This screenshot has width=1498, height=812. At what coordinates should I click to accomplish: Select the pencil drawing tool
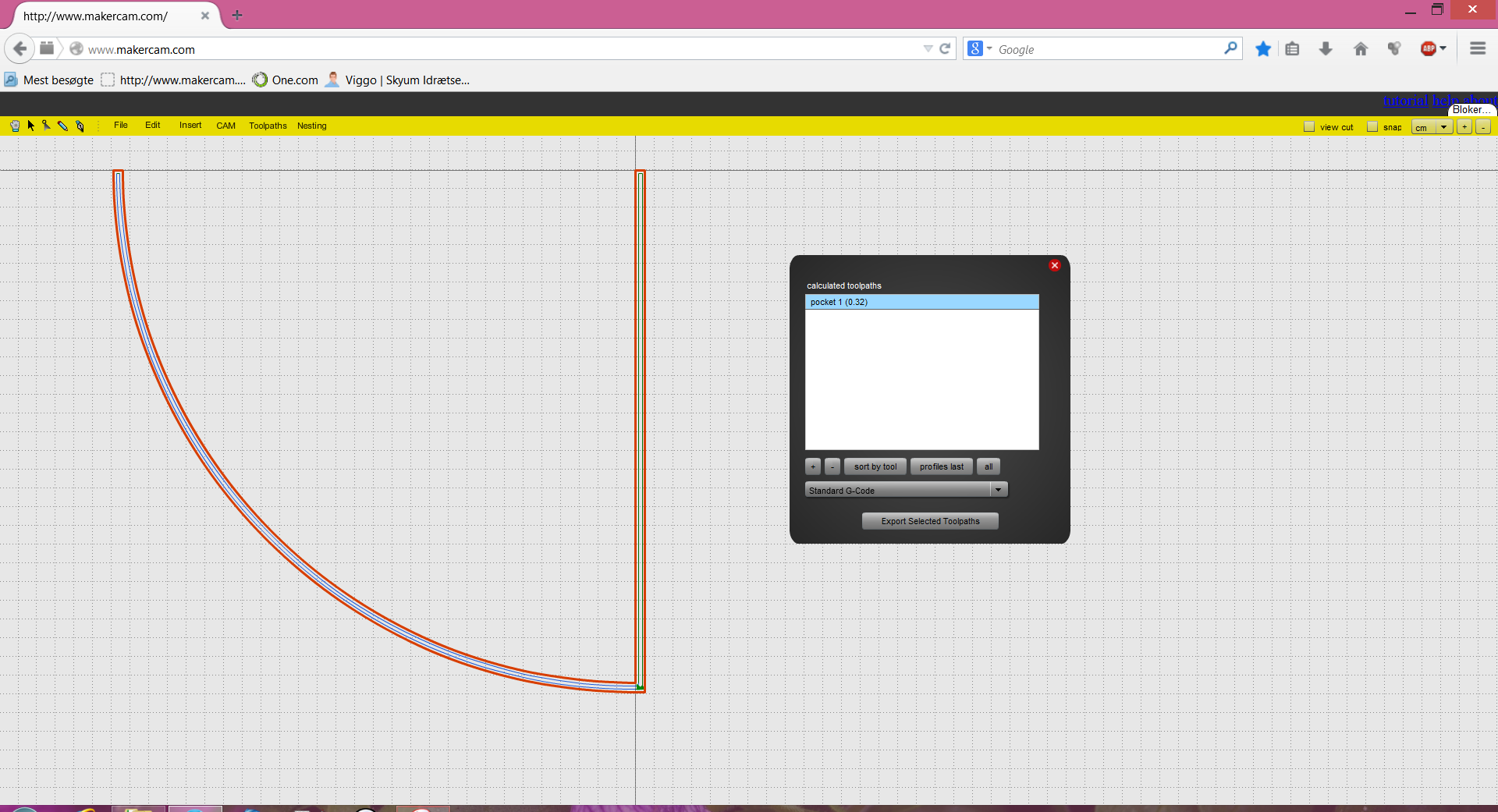(x=63, y=126)
